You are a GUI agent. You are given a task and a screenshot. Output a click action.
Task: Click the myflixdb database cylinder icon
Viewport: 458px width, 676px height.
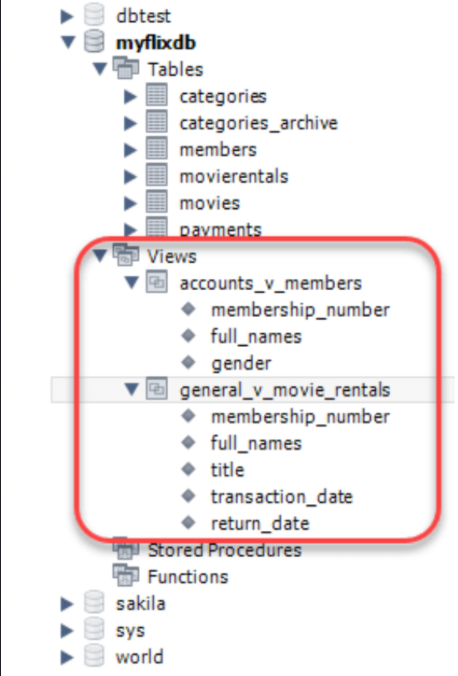click(94, 42)
